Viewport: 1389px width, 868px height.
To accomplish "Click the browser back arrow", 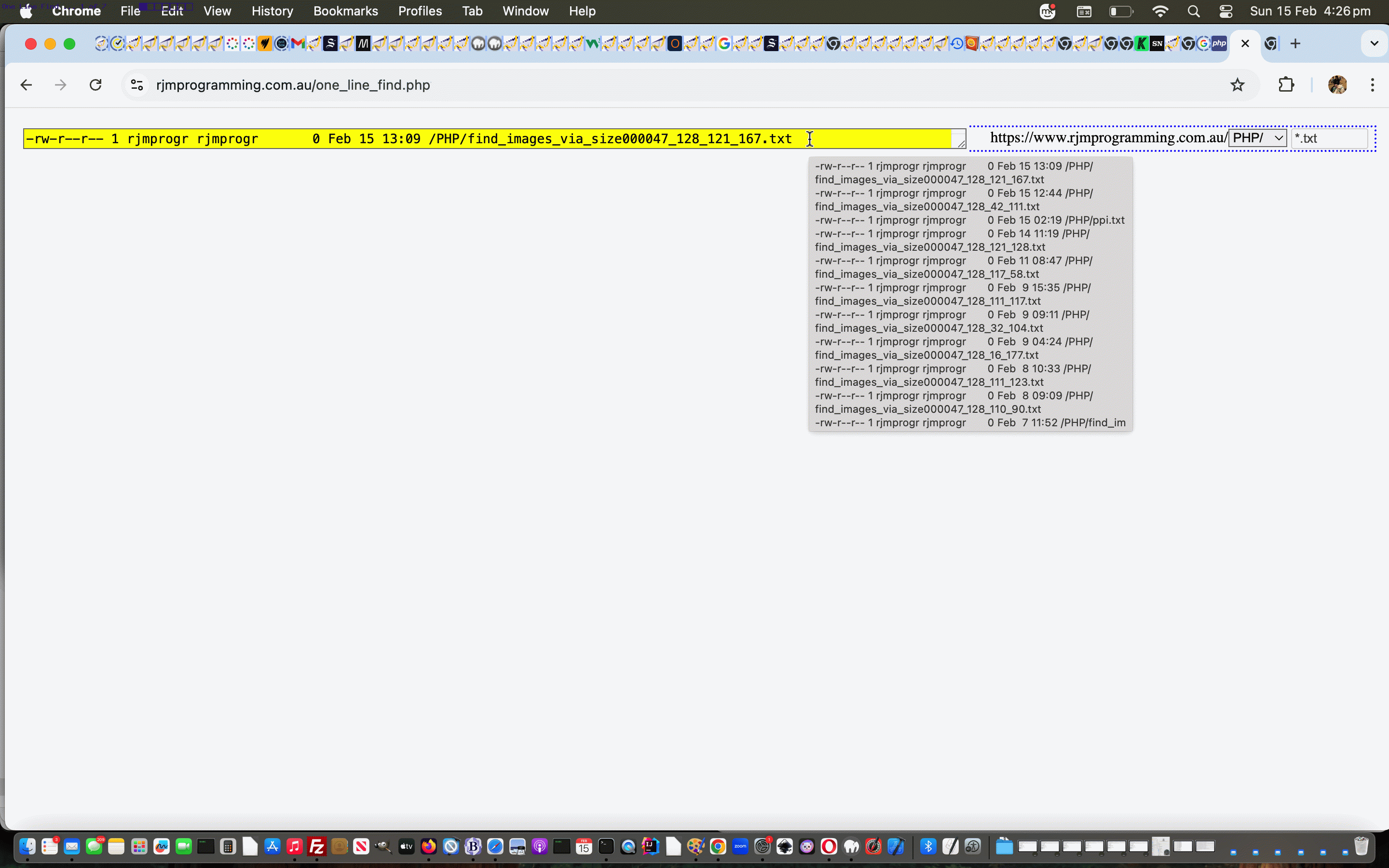I will [26, 85].
